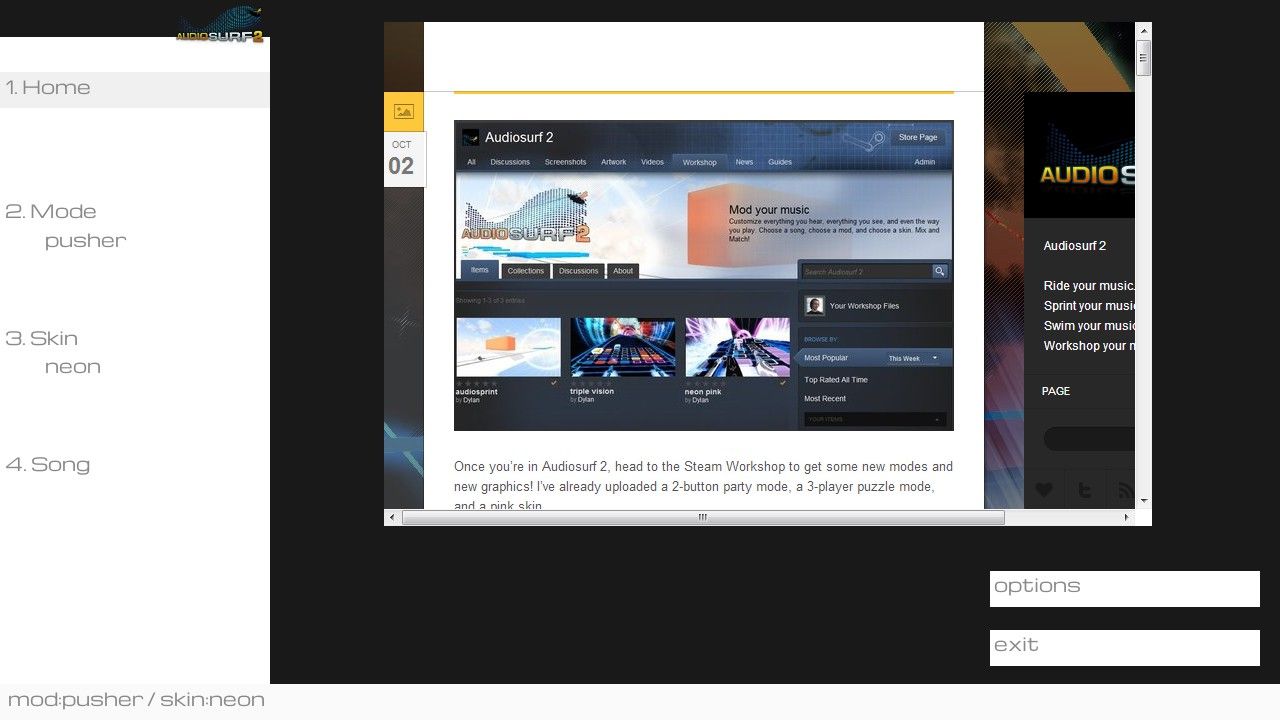
Task: Click the heart icon in the blog sidebar
Action: pyautogui.click(x=1044, y=490)
